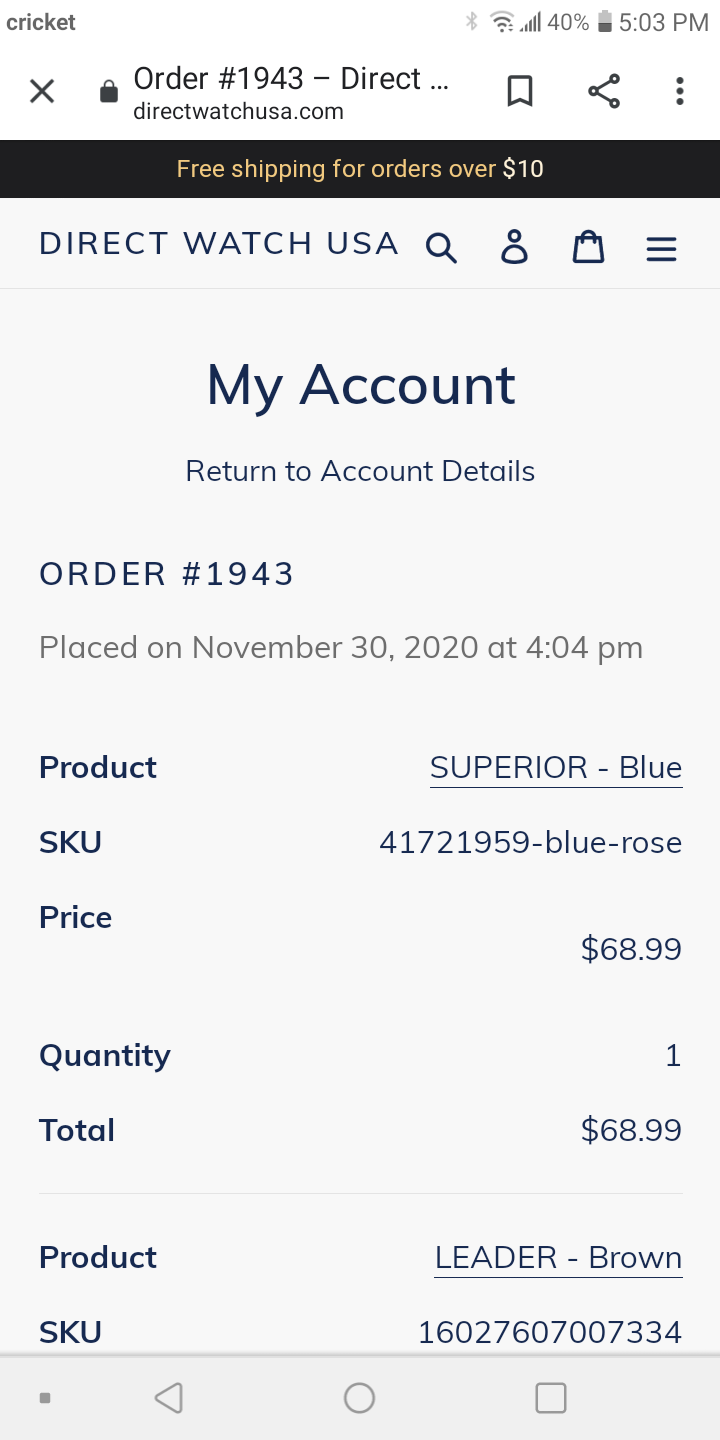Click the DIRECT WATCH USA logo

click(219, 244)
